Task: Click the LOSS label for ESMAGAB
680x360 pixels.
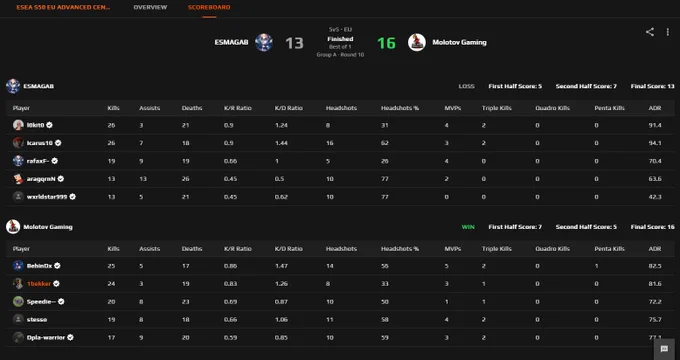Action: (x=467, y=86)
